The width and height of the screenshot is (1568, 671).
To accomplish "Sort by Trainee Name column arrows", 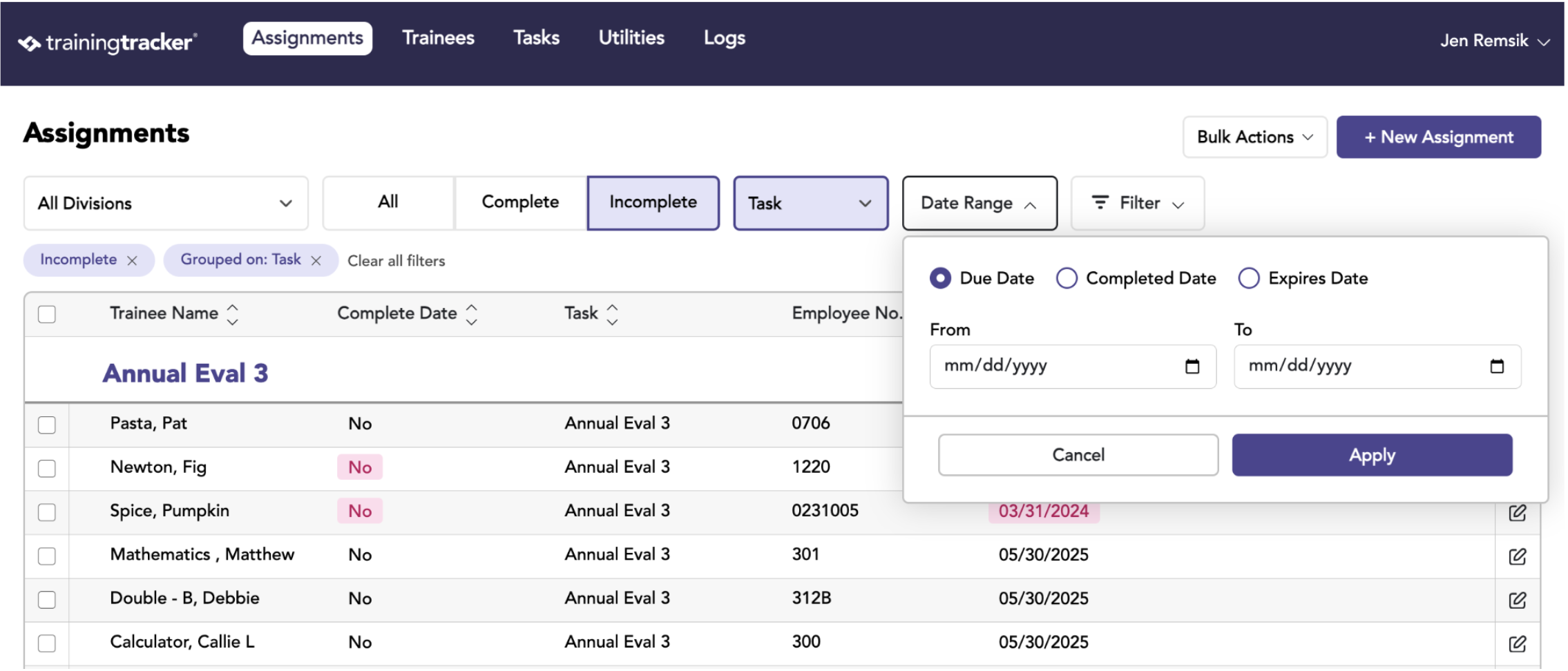I will 233,315.
